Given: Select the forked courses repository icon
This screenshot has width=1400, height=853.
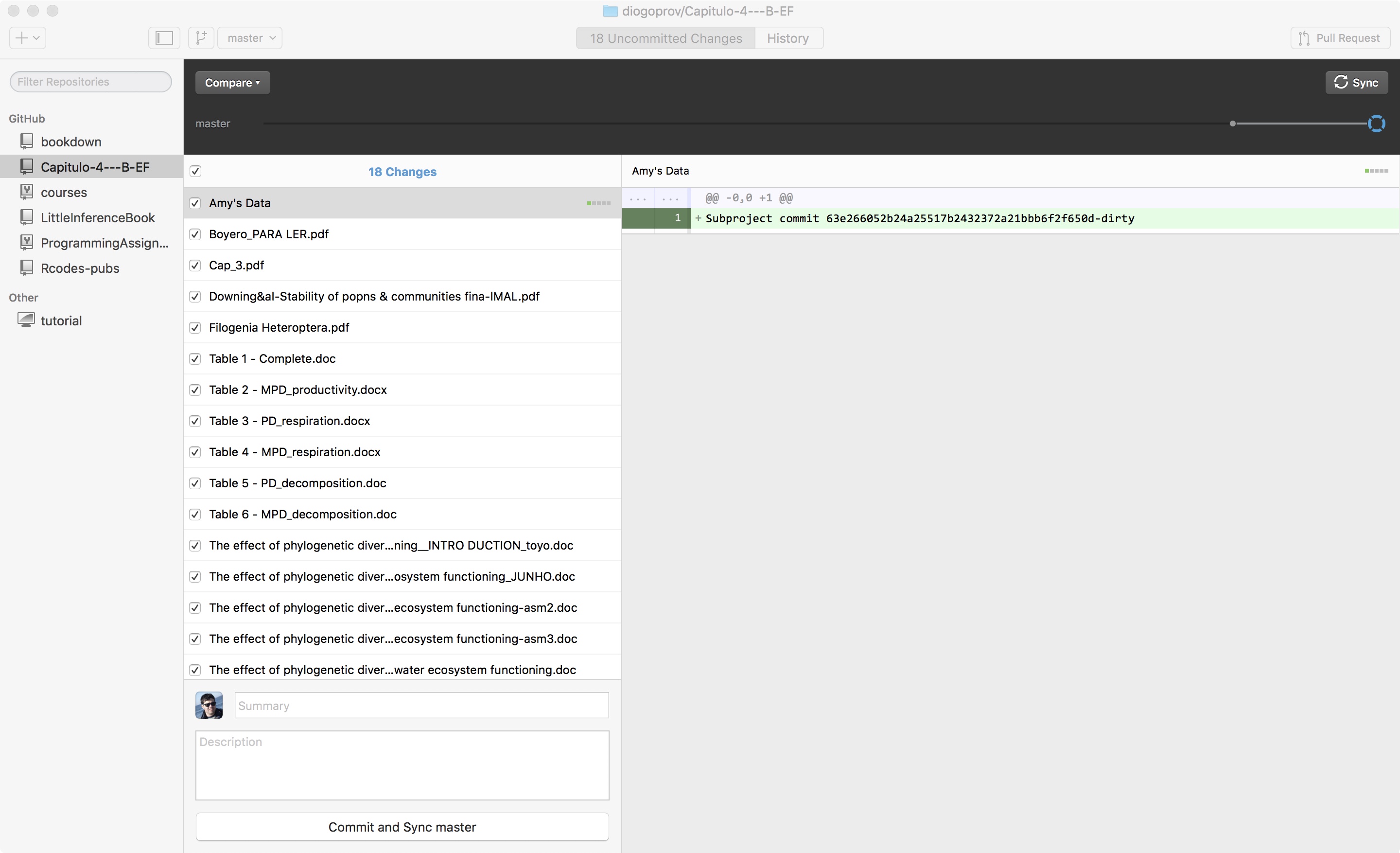Looking at the screenshot, I should pos(26,192).
